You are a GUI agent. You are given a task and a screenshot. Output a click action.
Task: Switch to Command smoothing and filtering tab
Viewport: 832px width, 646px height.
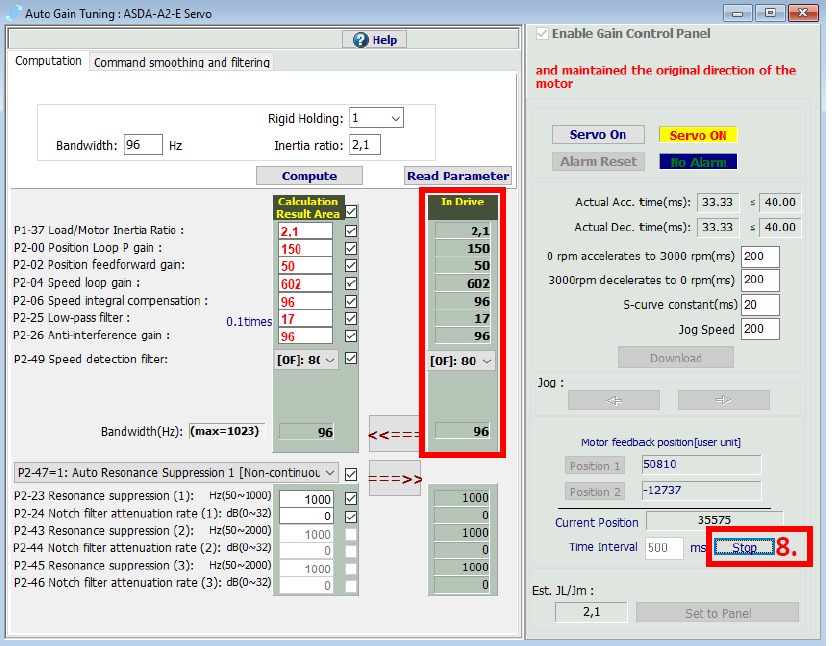coord(181,62)
